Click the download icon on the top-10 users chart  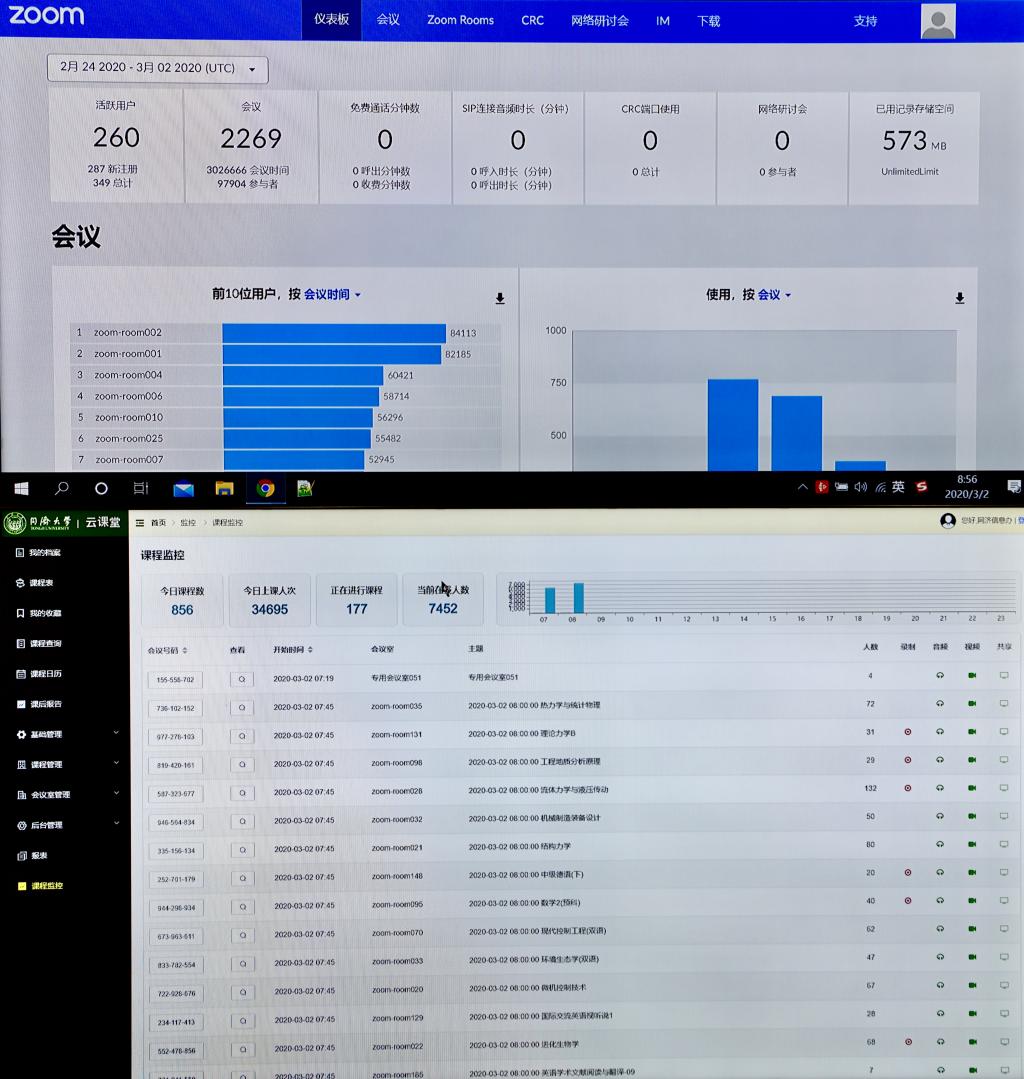point(500,298)
